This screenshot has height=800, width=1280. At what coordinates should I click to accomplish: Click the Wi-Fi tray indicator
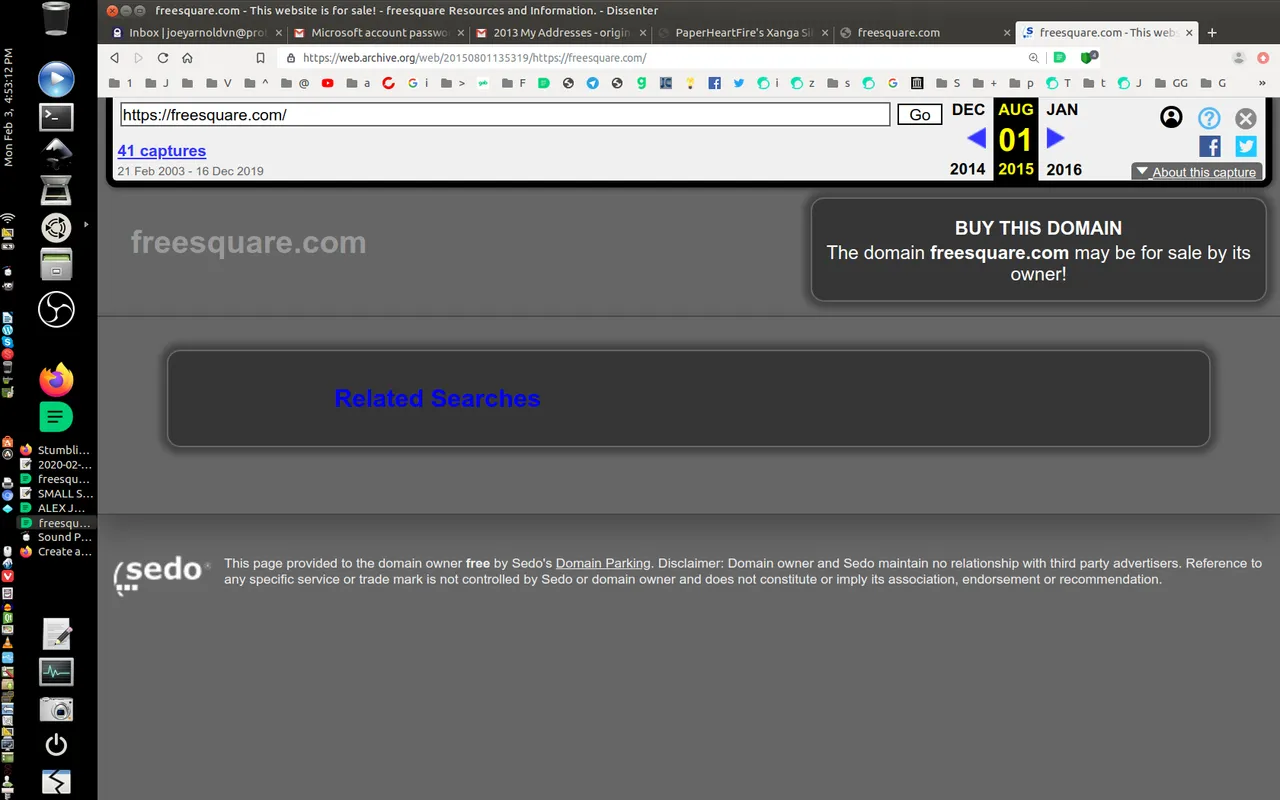[8, 217]
